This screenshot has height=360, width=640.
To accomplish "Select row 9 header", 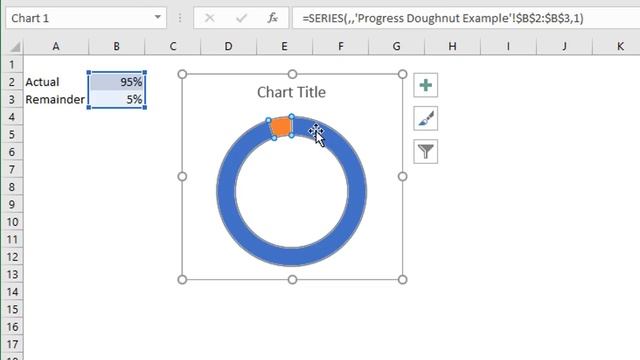I will tap(12, 204).
